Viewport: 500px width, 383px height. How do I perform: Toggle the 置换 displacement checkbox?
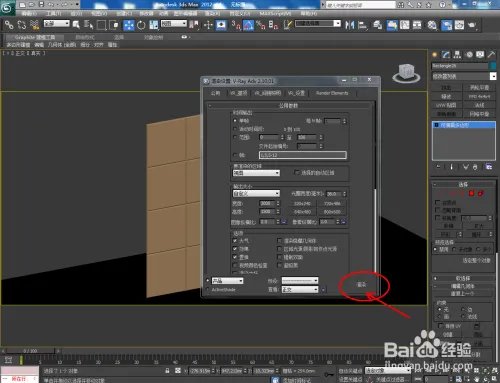tap(235, 257)
